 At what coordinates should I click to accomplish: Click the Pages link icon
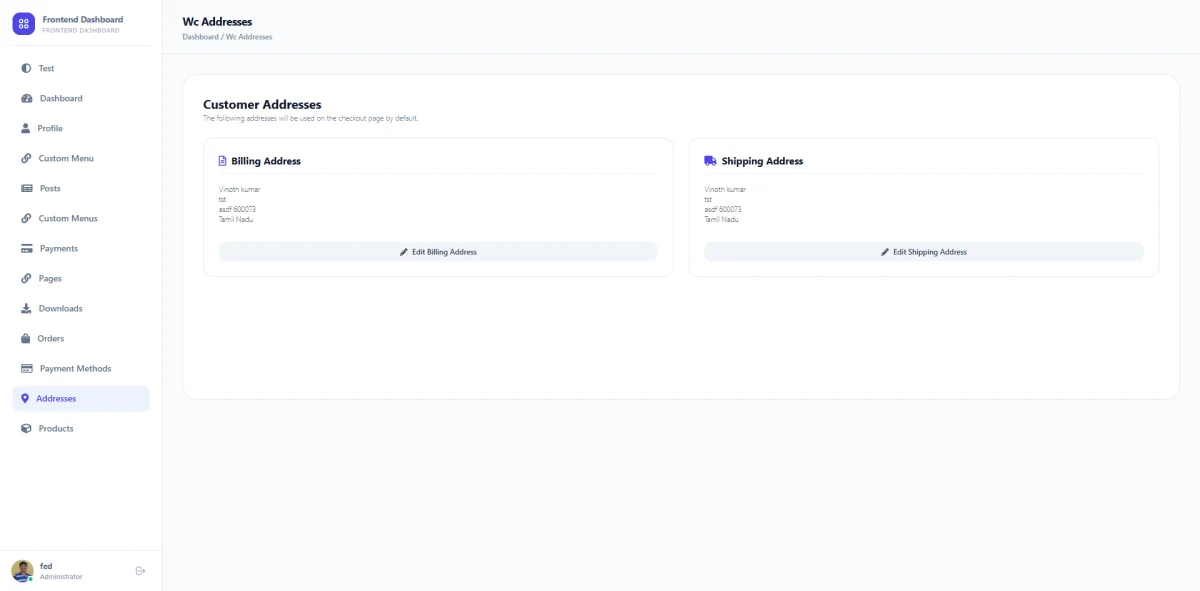26,279
